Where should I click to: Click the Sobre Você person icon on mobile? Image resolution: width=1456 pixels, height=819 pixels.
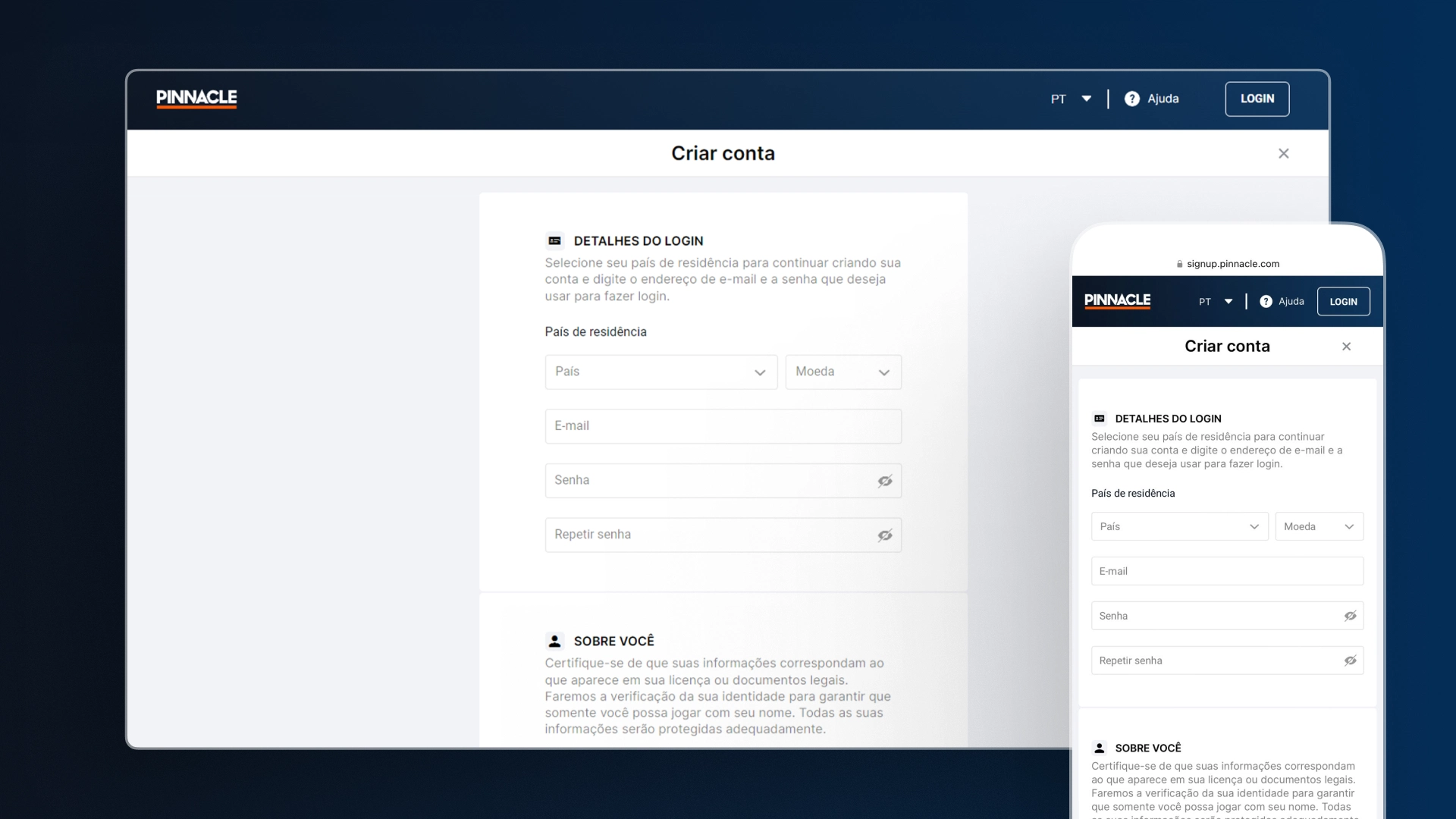click(x=1099, y=748)
